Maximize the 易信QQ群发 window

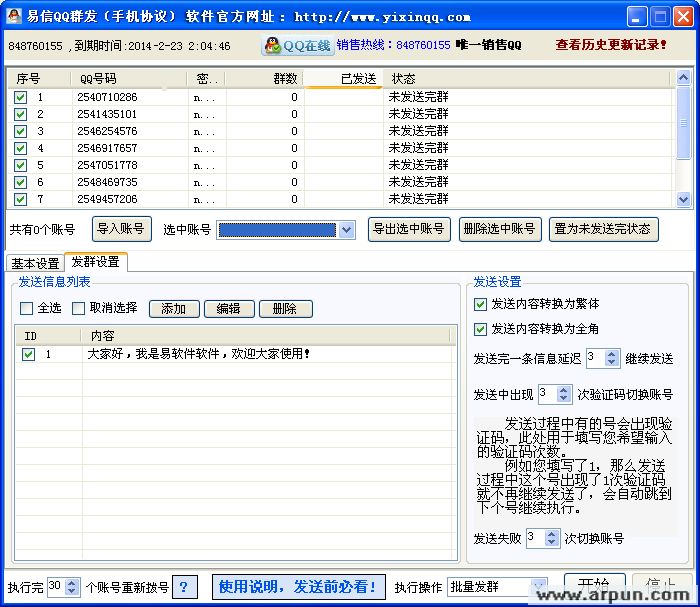point(660,17)
